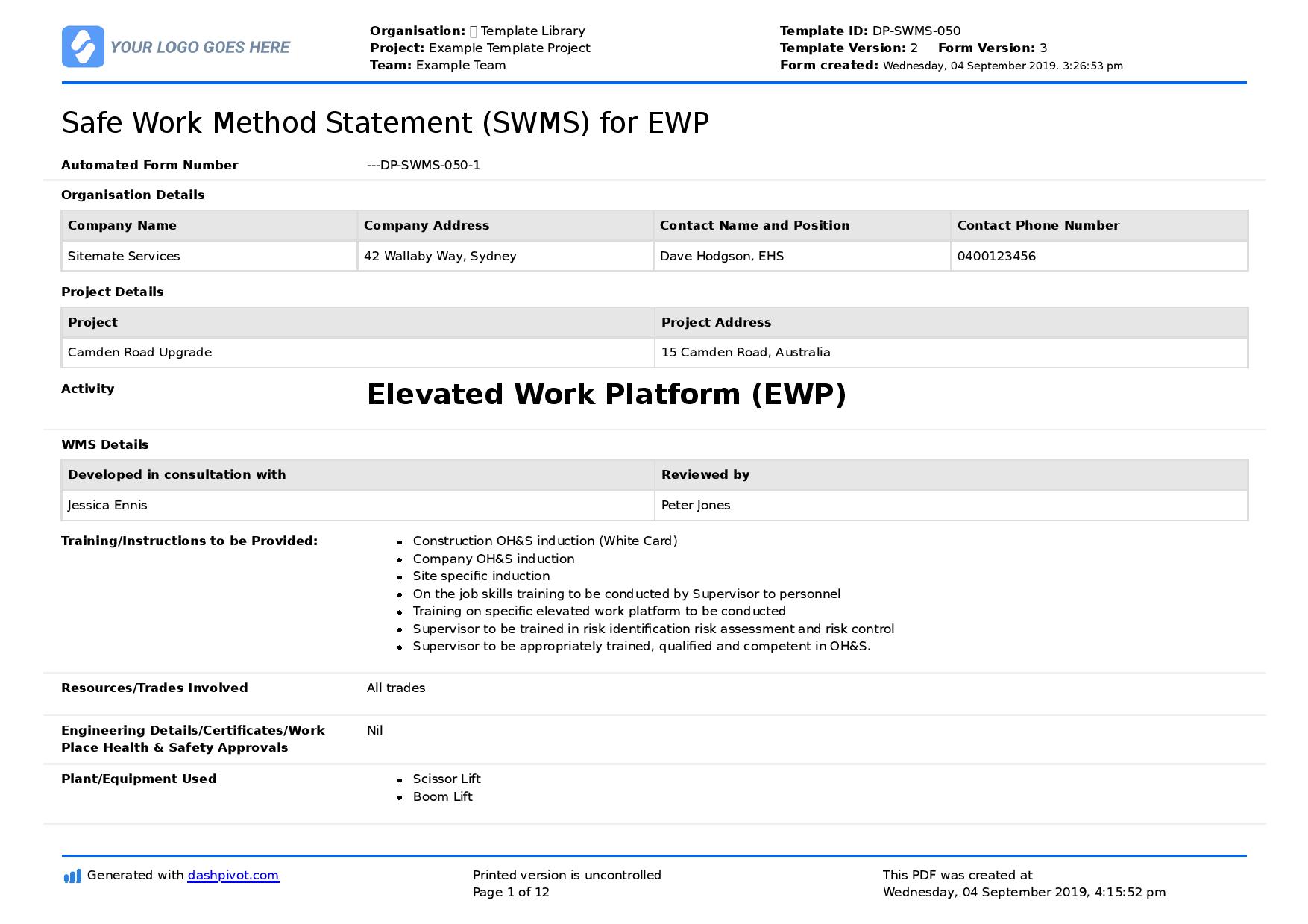Click 'On the job skills training' bullet
The image size is (1308, 924).
click(626, 594)
